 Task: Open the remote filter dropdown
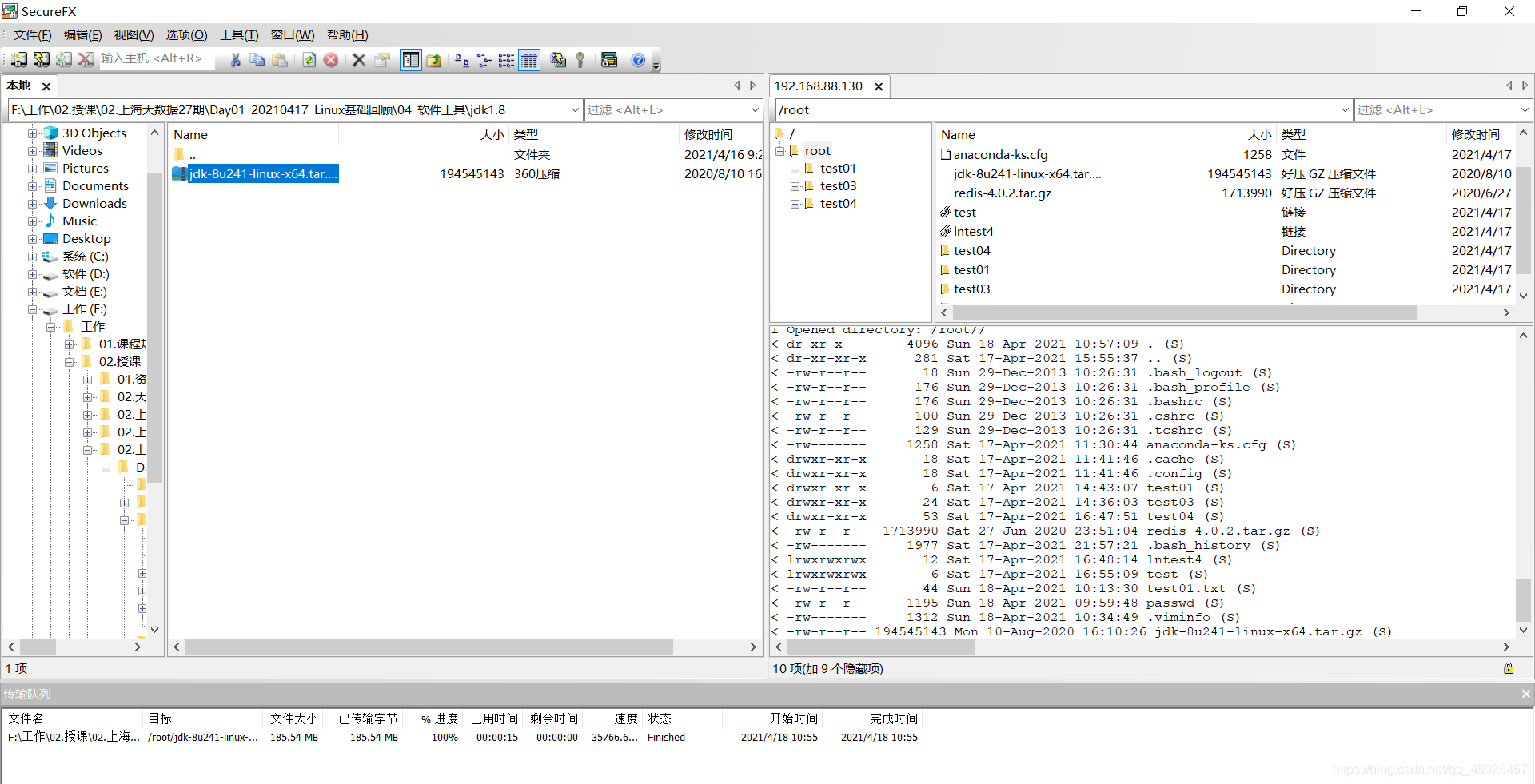1524,110
